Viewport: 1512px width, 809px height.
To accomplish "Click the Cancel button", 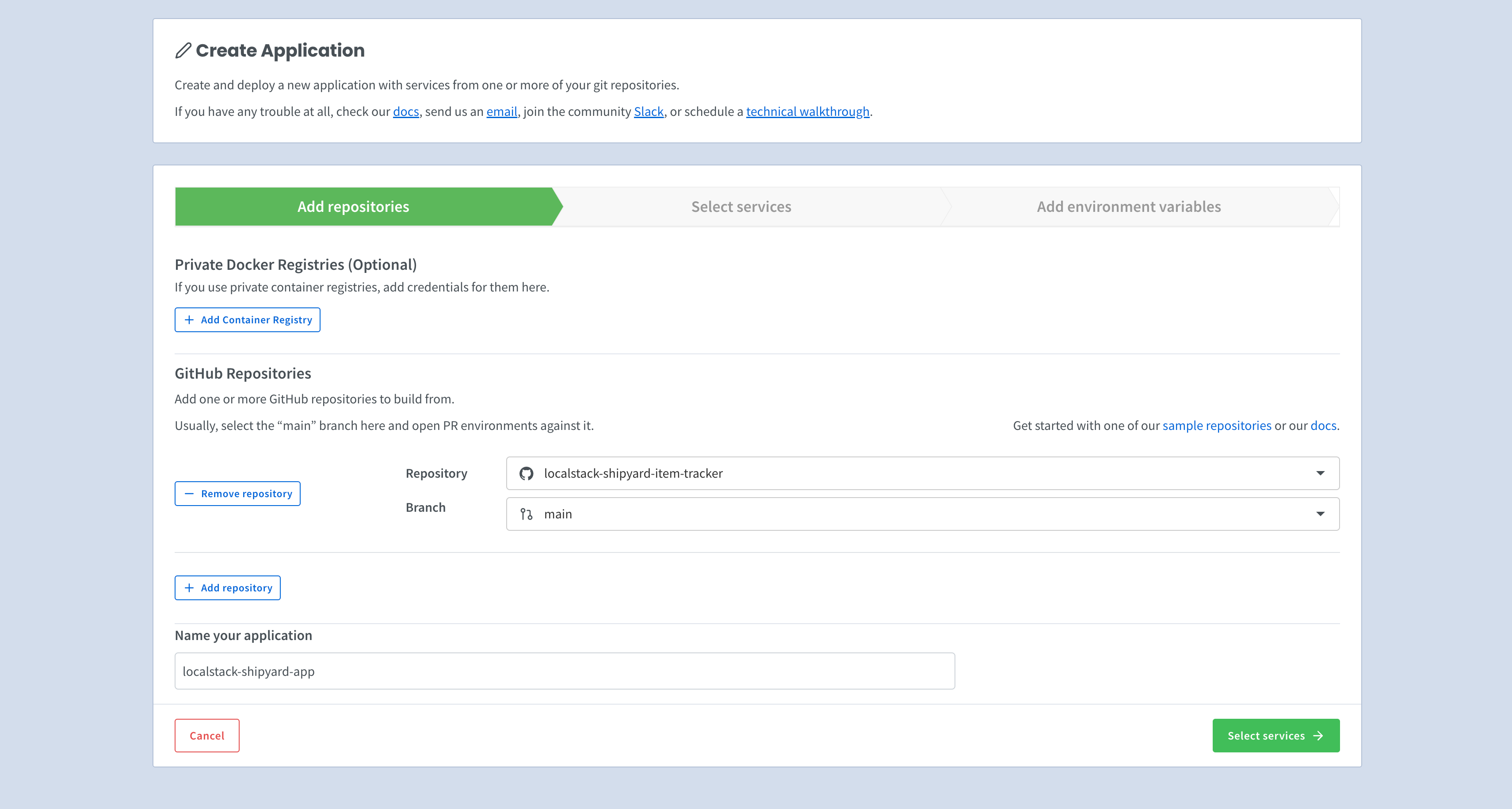I will (x=206, y=735).
